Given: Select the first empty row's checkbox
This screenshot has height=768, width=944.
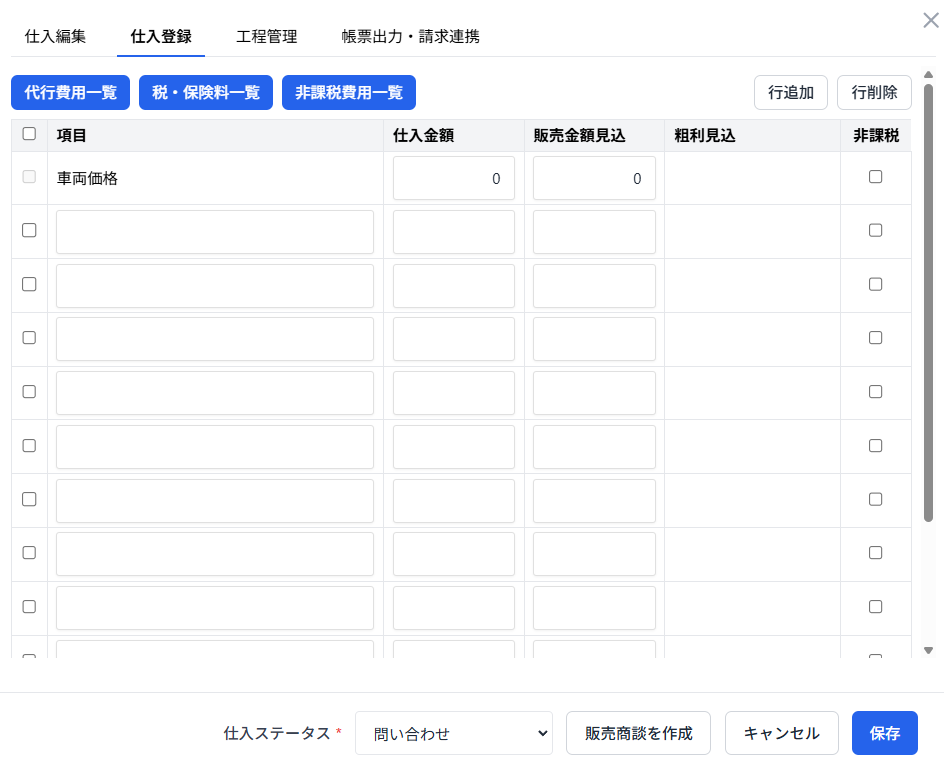Looking at the screenshot, I should [29, 230].
